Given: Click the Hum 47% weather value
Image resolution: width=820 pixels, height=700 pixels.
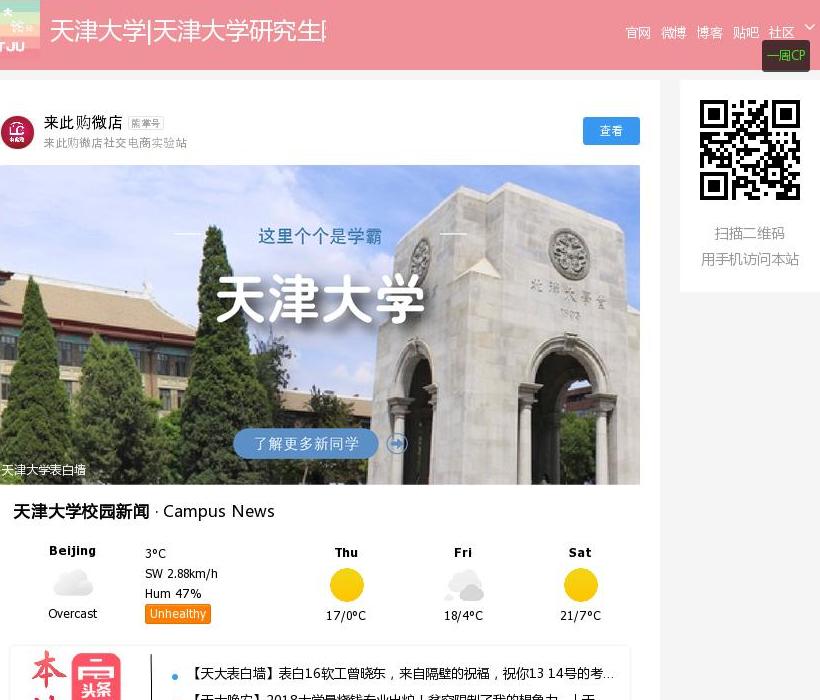Looking at the screenshot, I should (173, 594).
